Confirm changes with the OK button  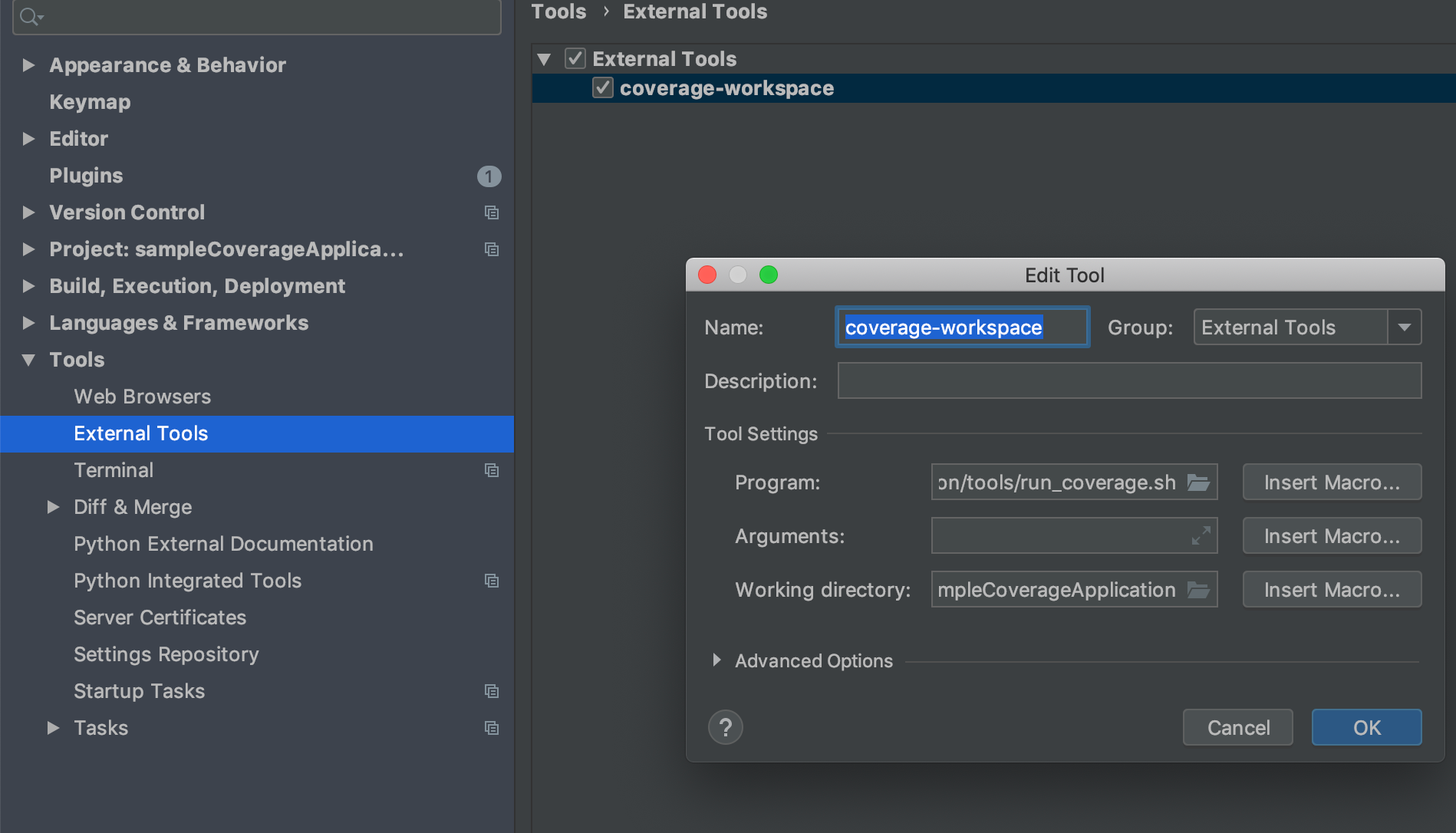coord(1365,727)
